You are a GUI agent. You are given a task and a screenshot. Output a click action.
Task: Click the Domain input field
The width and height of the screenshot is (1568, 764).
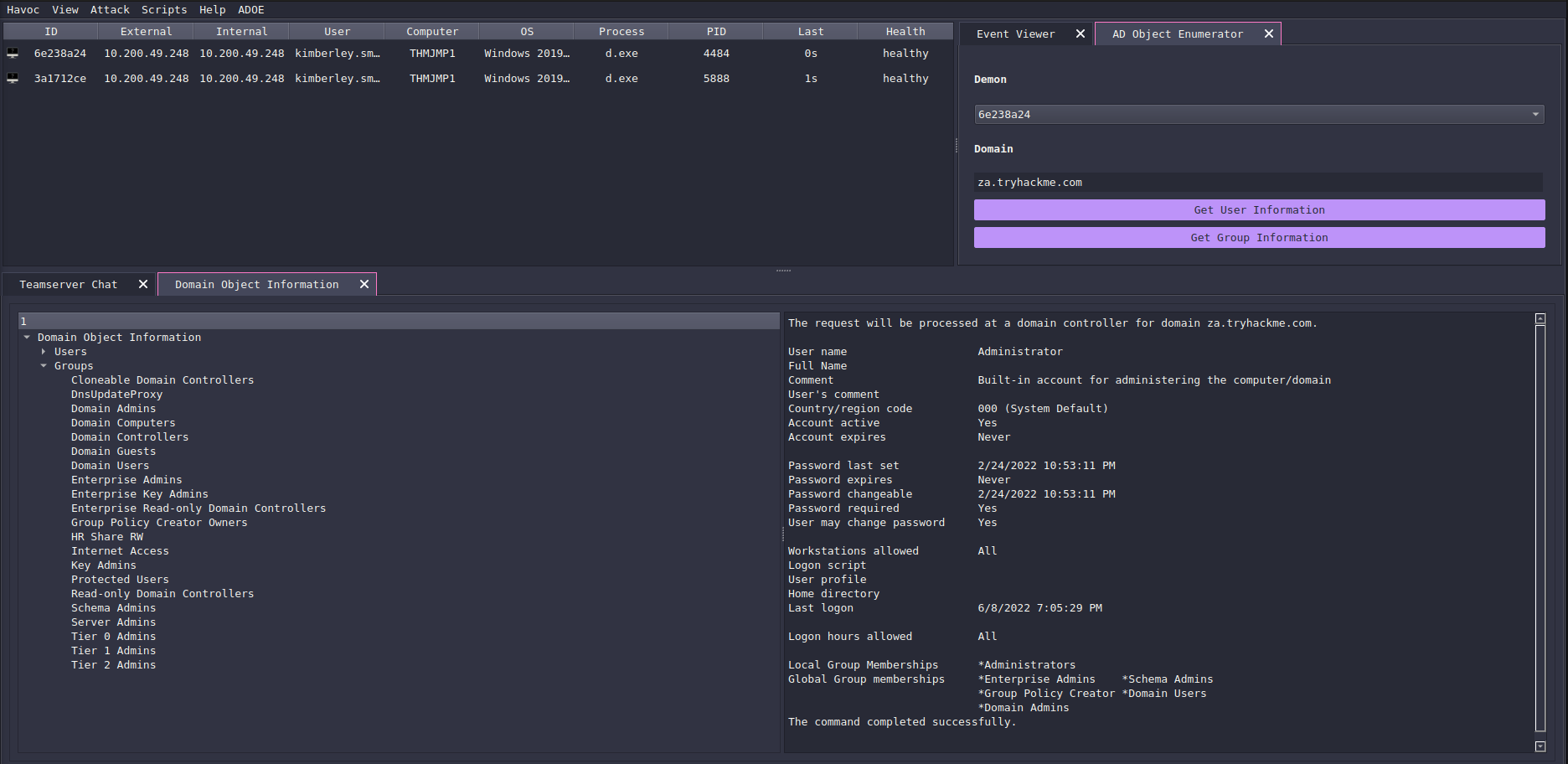[1256, 183]
